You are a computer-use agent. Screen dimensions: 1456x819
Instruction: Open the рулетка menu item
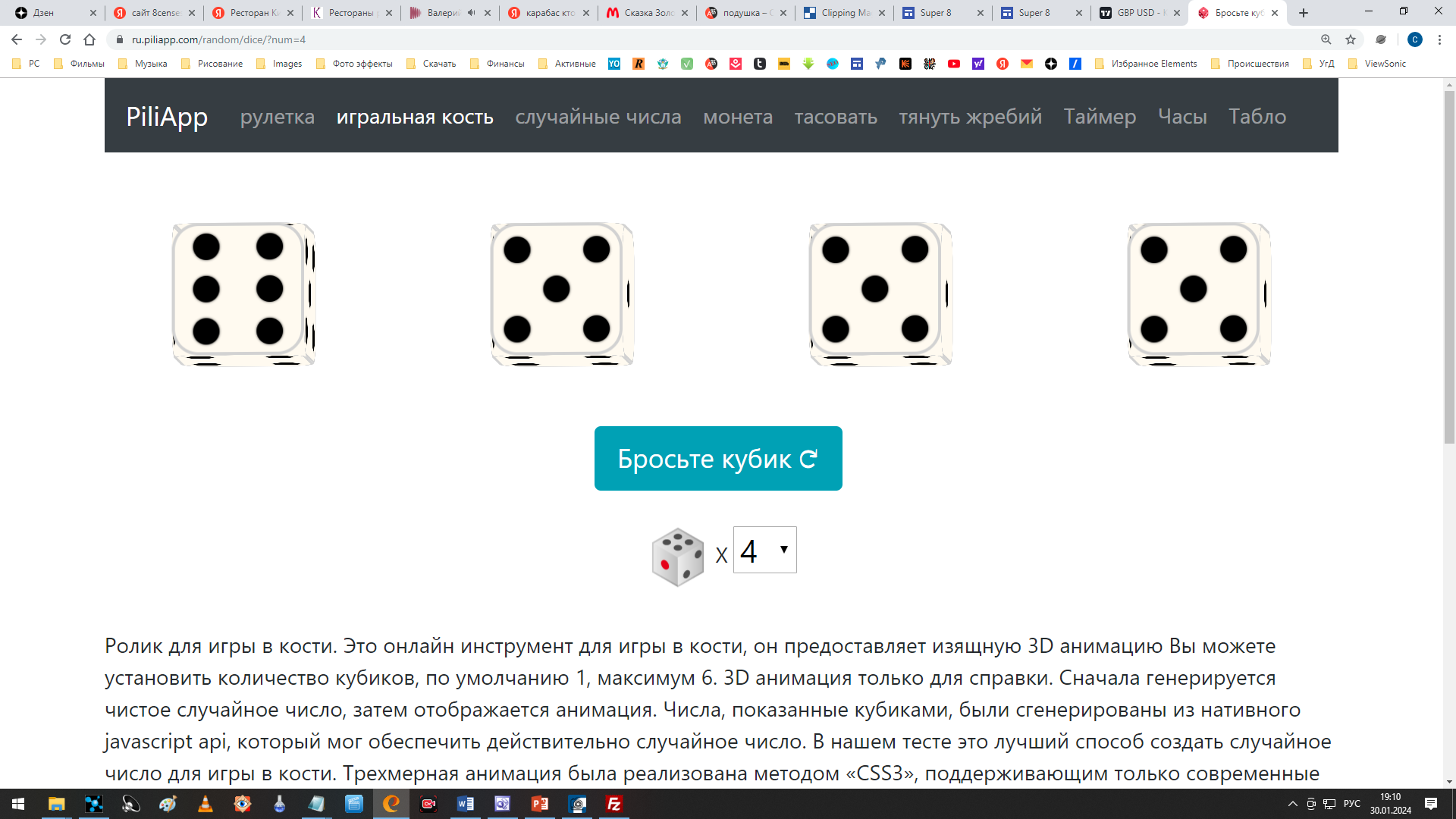click(x=278, y=117)
